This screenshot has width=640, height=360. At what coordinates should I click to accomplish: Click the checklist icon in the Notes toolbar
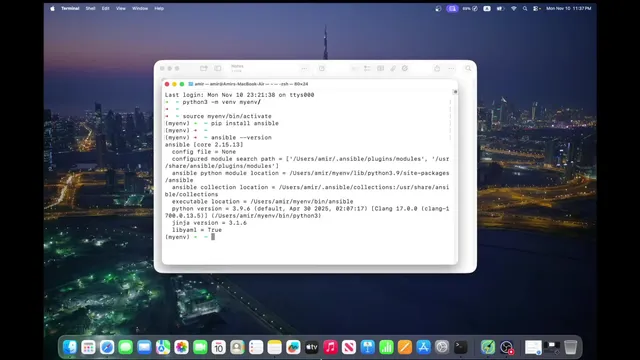(367, 68)
